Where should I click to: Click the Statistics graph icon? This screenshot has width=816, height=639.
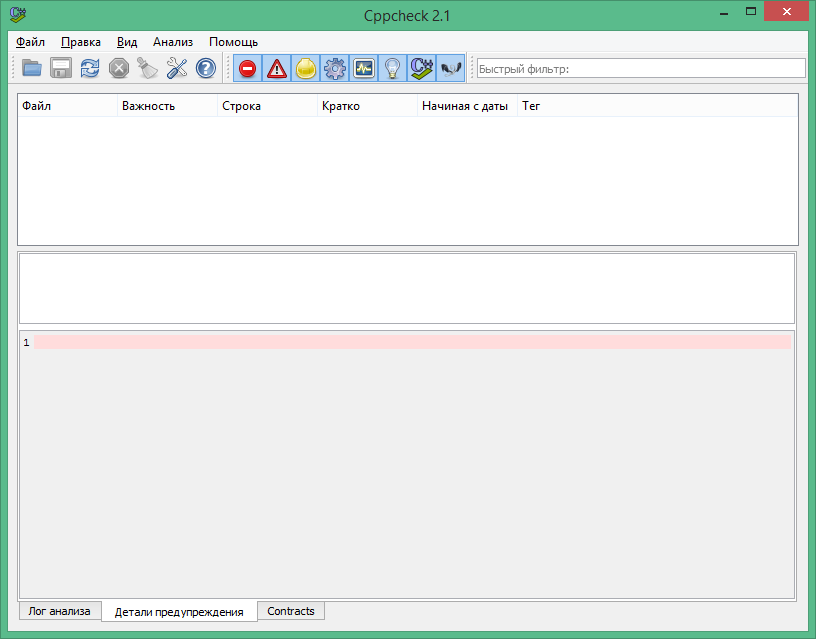364,68
